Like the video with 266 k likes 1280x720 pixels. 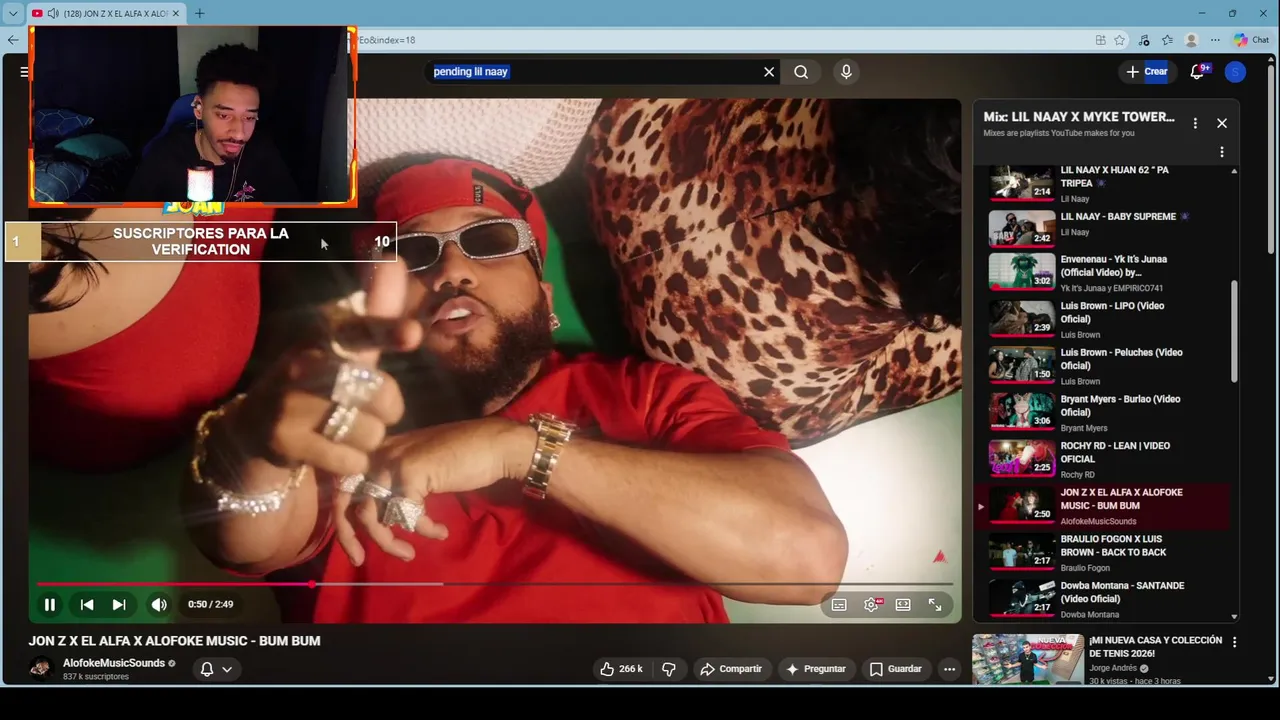click(x=621, y=669)
